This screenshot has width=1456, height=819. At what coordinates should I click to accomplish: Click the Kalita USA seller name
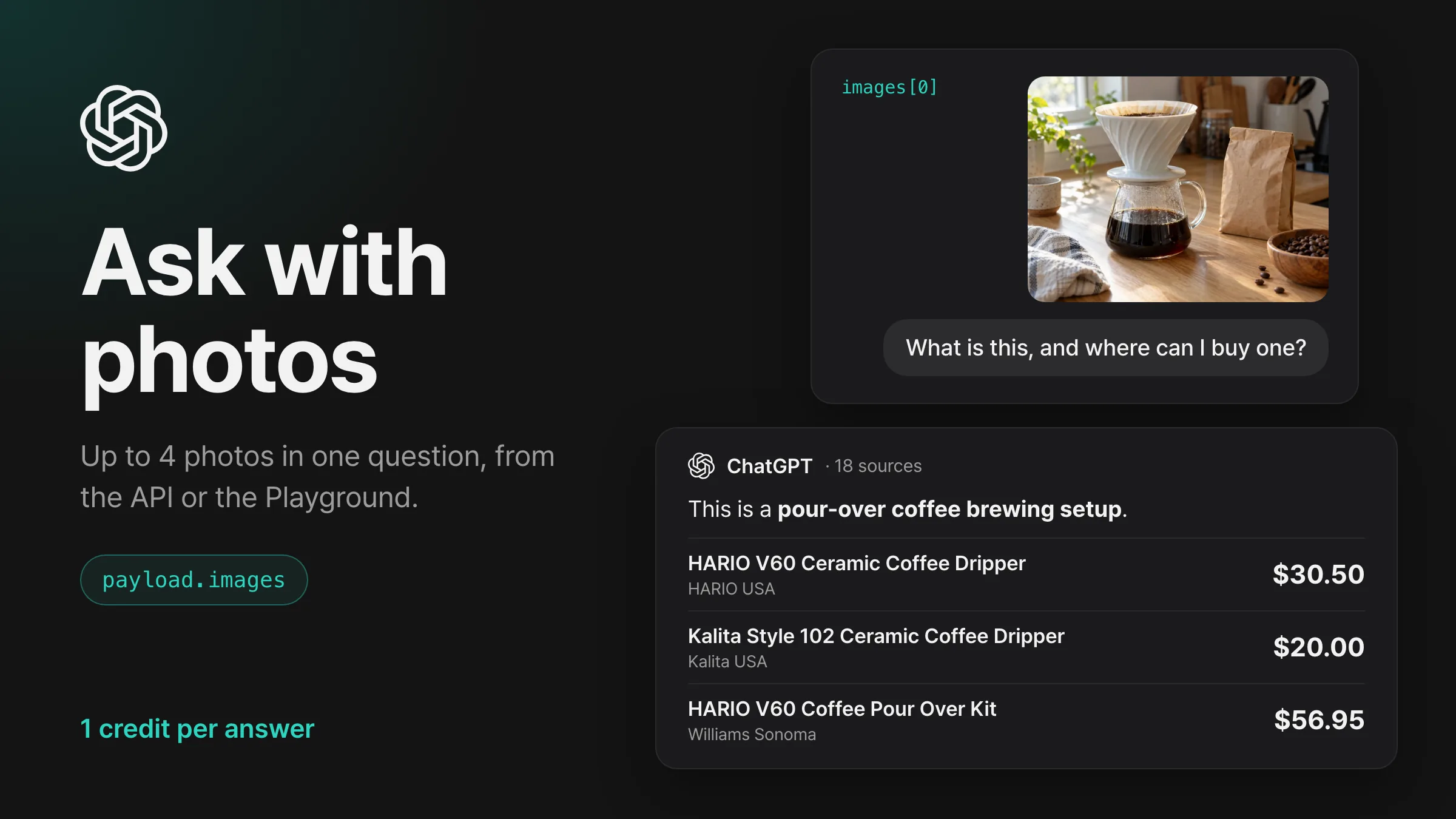coord(727,662)
